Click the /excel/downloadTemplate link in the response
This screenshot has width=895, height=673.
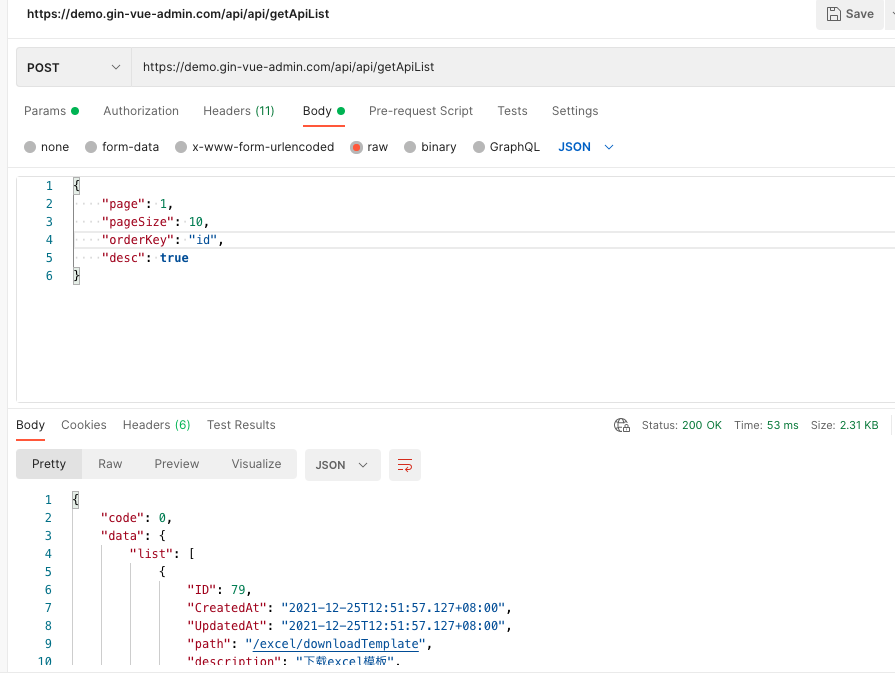tap(335, 643)
